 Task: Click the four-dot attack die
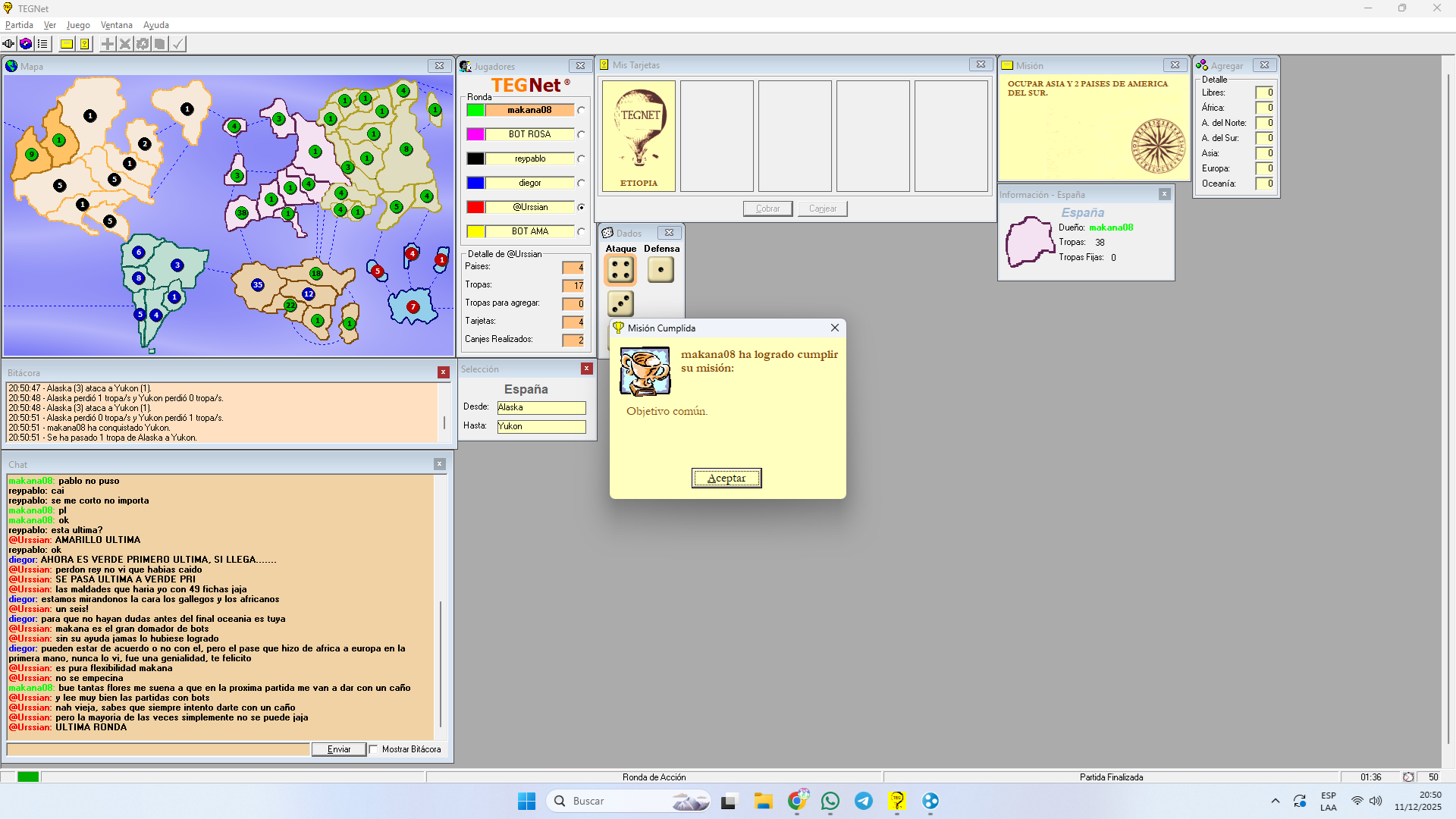(x=620, y=270)
